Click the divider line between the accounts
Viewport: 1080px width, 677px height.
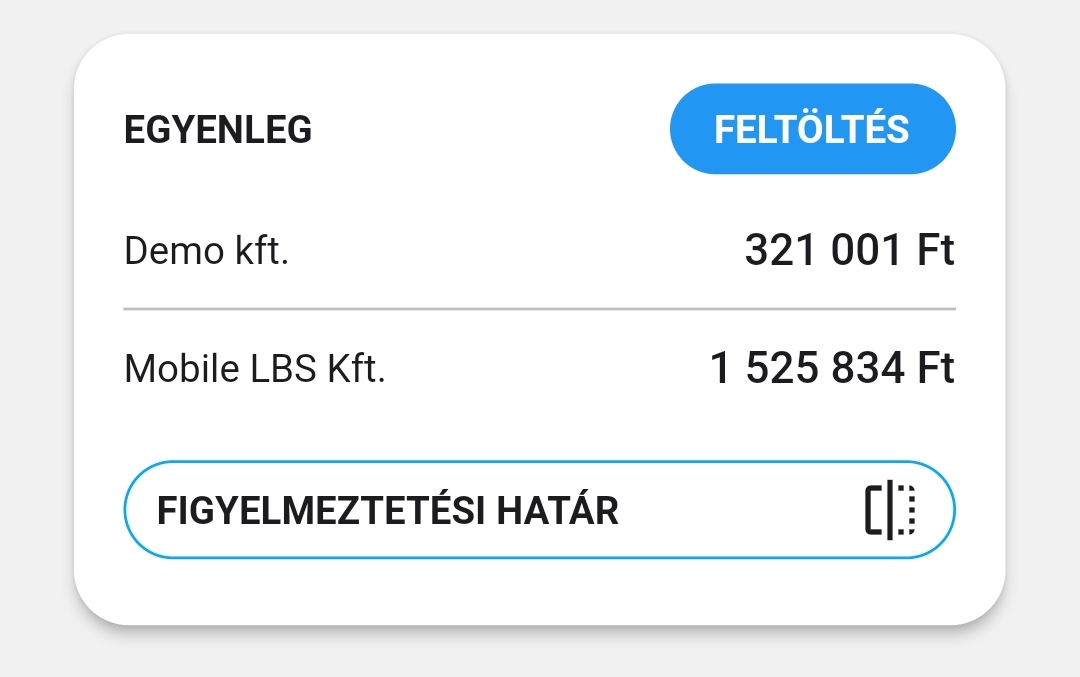point(539,310)
